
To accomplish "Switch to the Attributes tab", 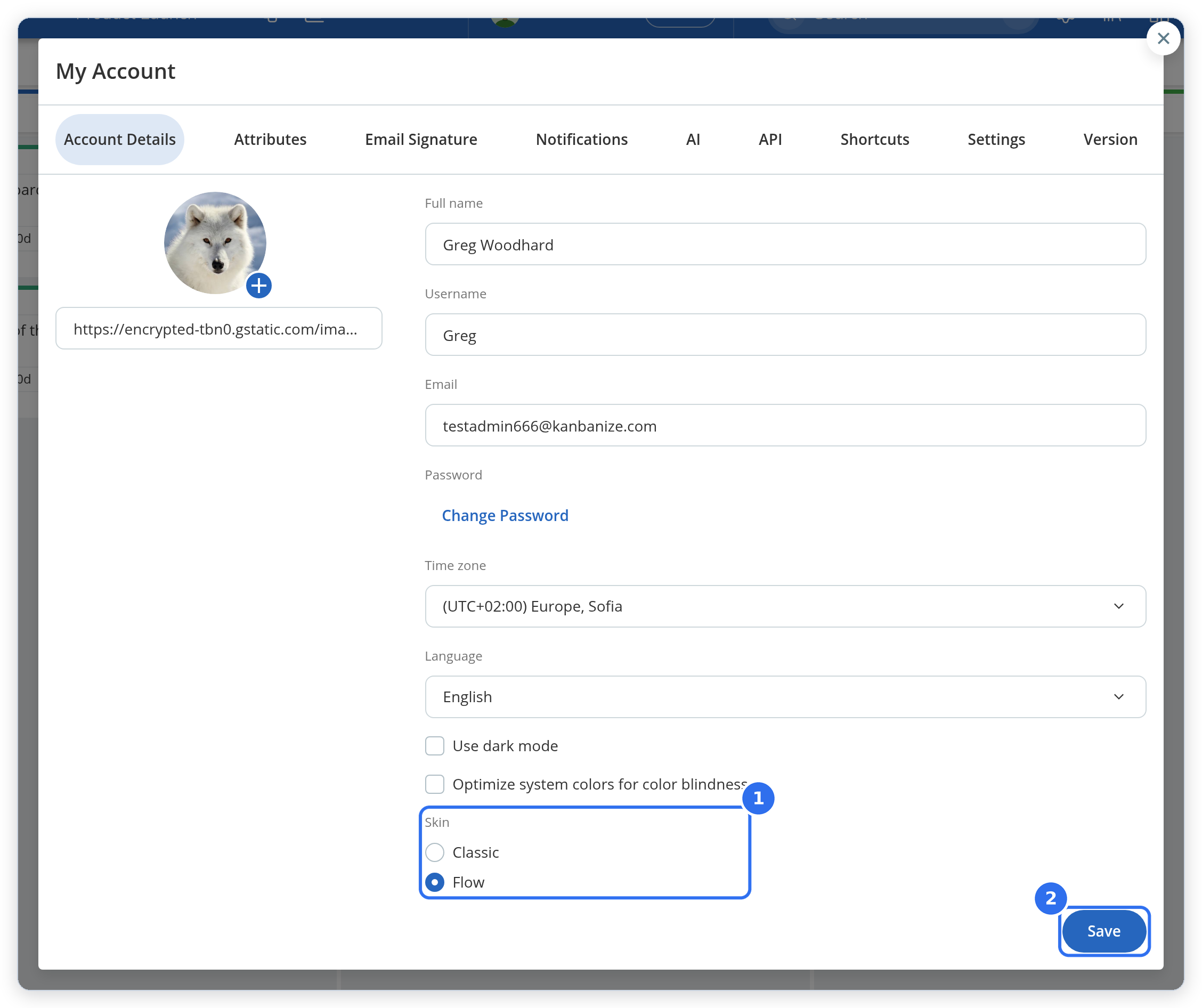I will click(x=270, y=139).
